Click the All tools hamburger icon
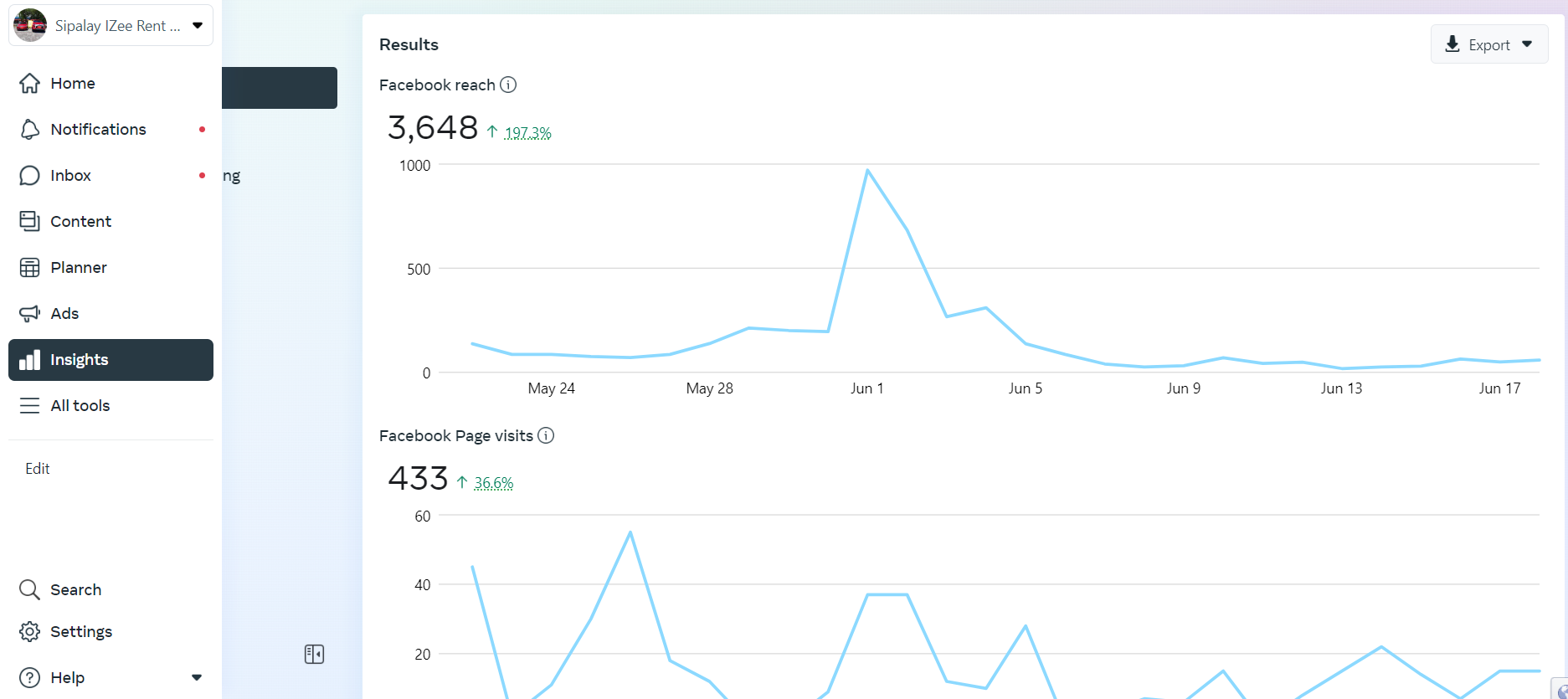This screenshot has width=1568, height=699. point(29,405)
